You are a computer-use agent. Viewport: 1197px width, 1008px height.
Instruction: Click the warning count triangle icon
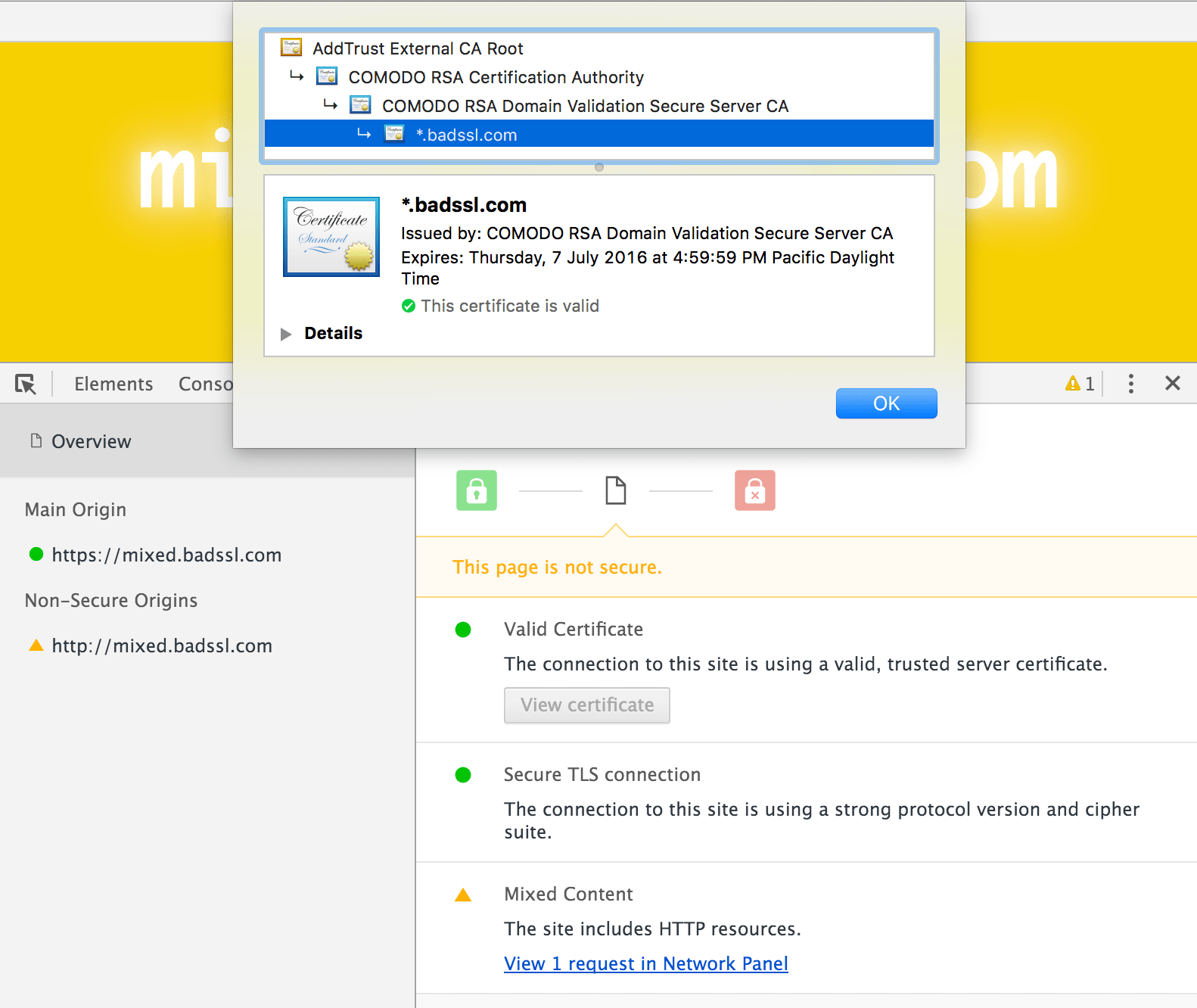(1072, 384)
